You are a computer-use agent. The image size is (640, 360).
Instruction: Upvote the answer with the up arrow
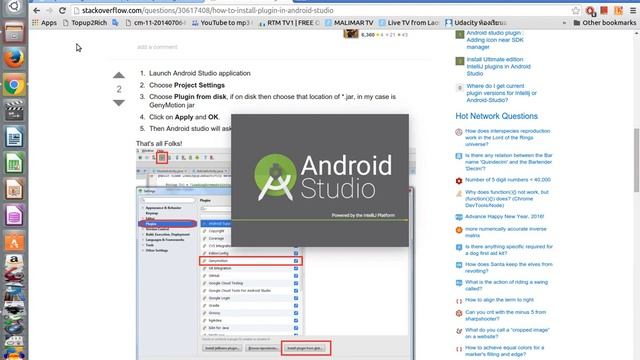point(119,75)
